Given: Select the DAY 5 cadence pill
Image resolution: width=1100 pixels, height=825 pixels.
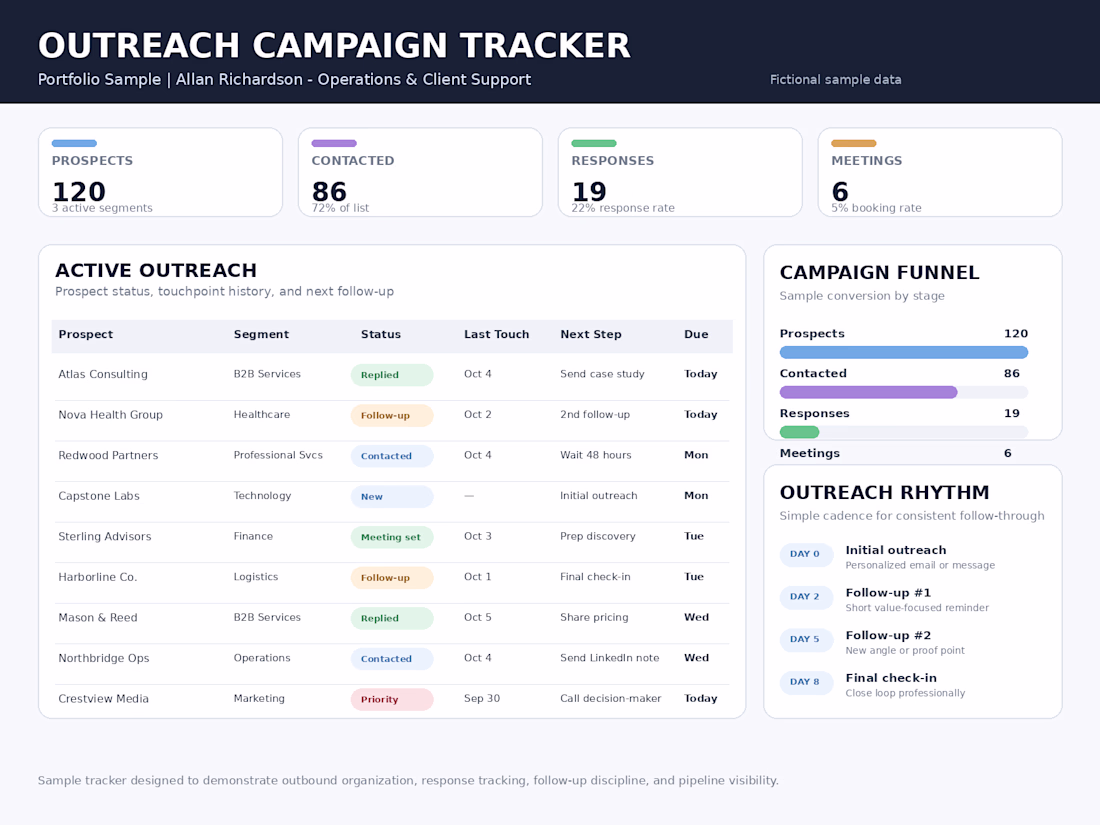Looking at the screenshot, I should point(806,640).
